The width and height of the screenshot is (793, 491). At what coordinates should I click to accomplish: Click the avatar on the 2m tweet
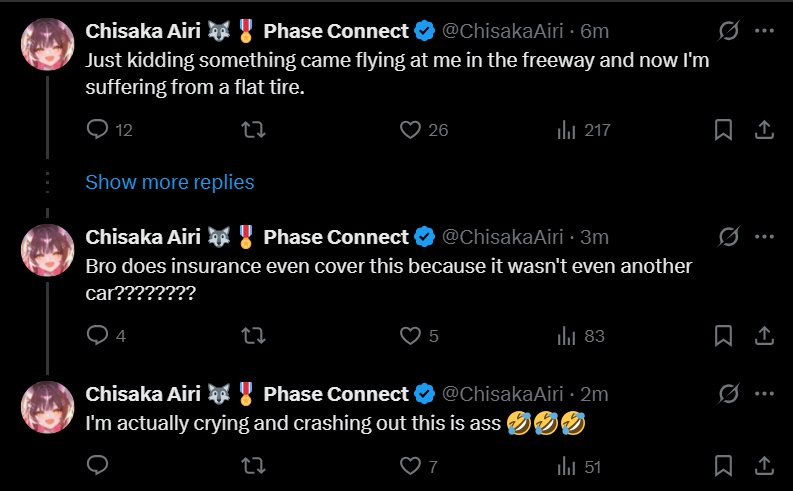[48, 407]
